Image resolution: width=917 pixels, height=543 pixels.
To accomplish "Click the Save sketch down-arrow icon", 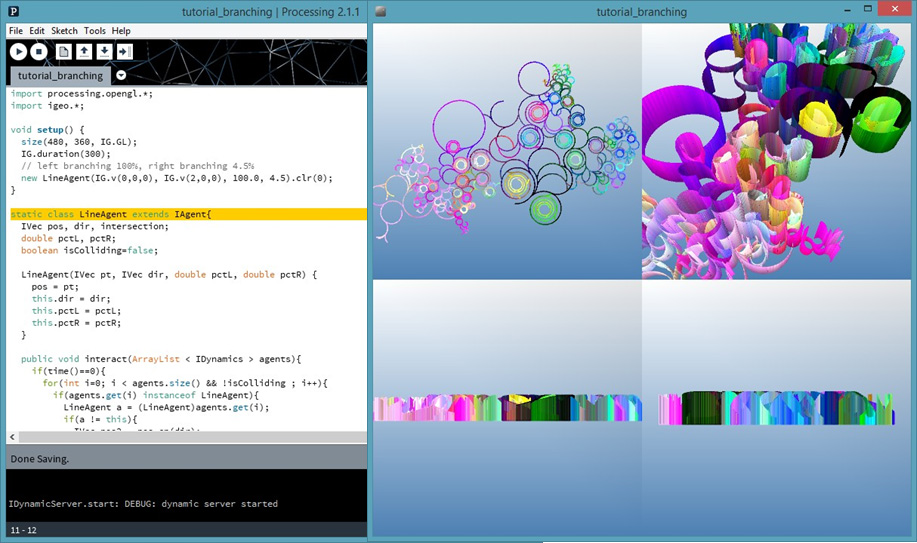I will pyautogui.click(x=104, y=52).
